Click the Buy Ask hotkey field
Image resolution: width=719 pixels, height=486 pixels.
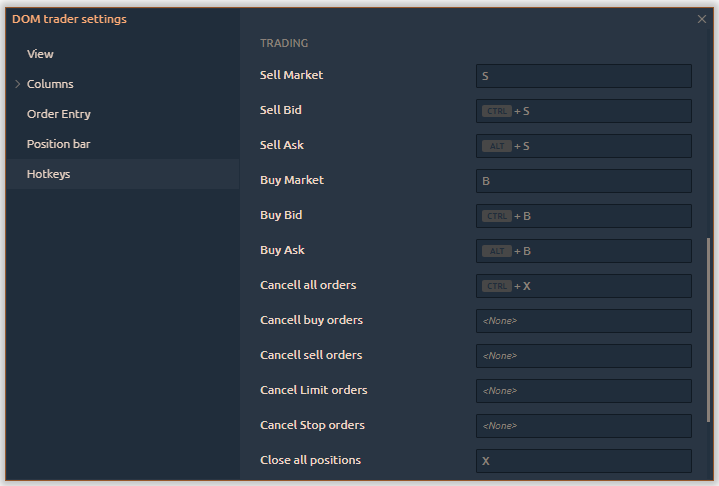click(583, 251)
